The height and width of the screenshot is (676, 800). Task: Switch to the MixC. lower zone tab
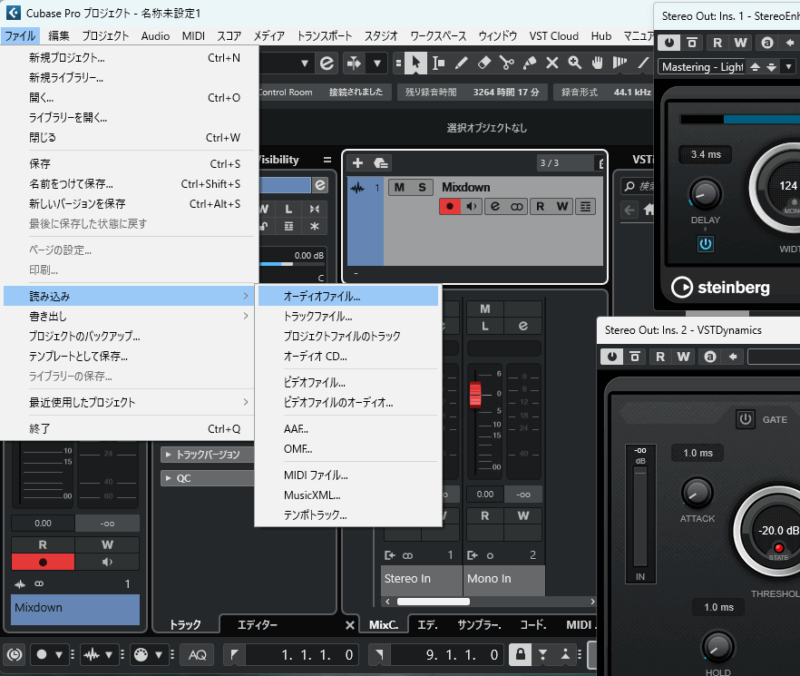tap(383, 624)
